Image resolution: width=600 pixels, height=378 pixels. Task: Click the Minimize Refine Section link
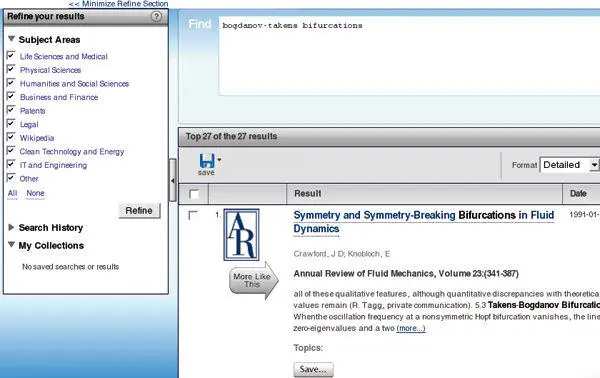[118, 4]
